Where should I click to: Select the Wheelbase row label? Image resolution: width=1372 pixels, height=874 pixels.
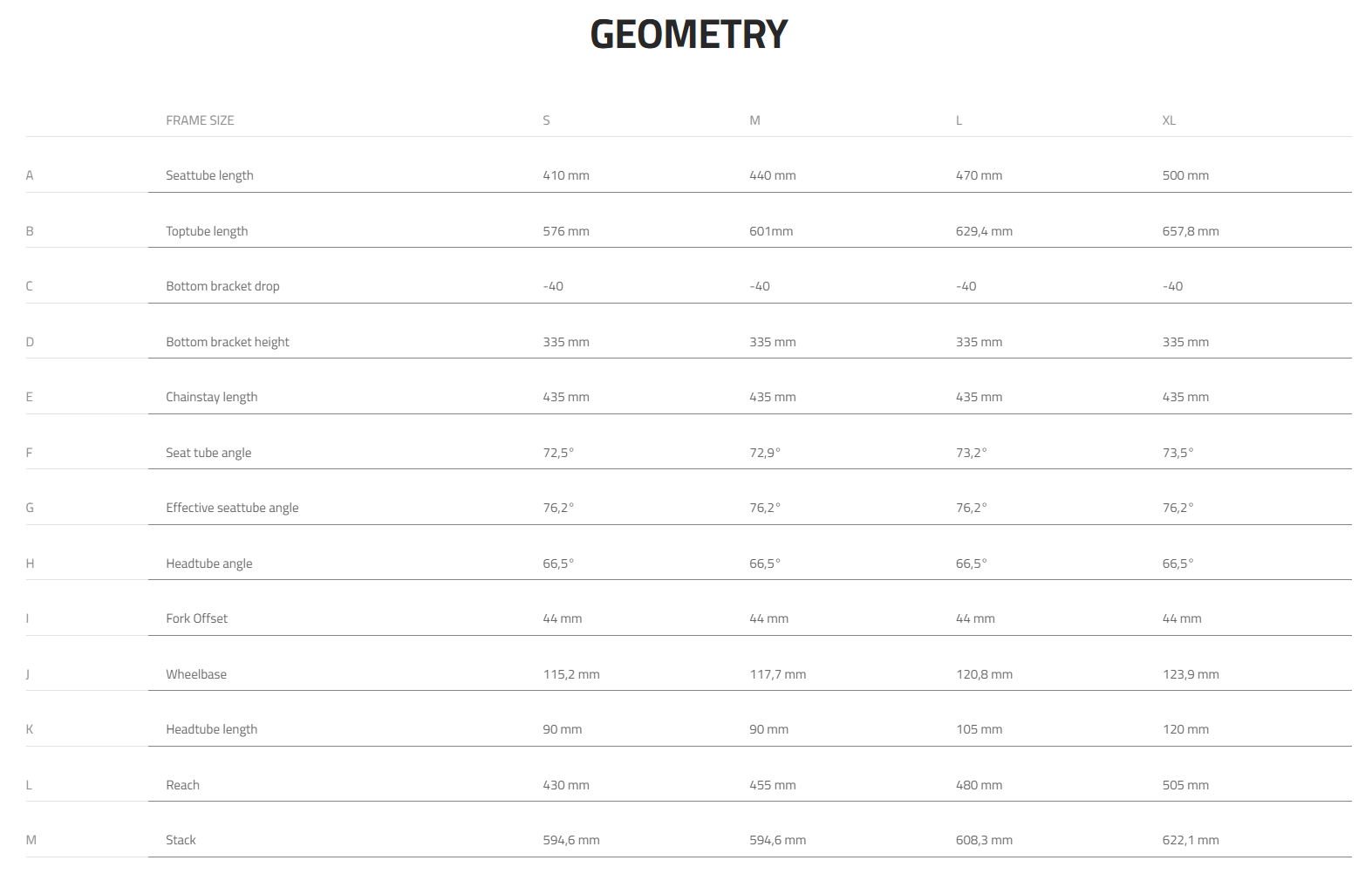click(x=196, y=674)
